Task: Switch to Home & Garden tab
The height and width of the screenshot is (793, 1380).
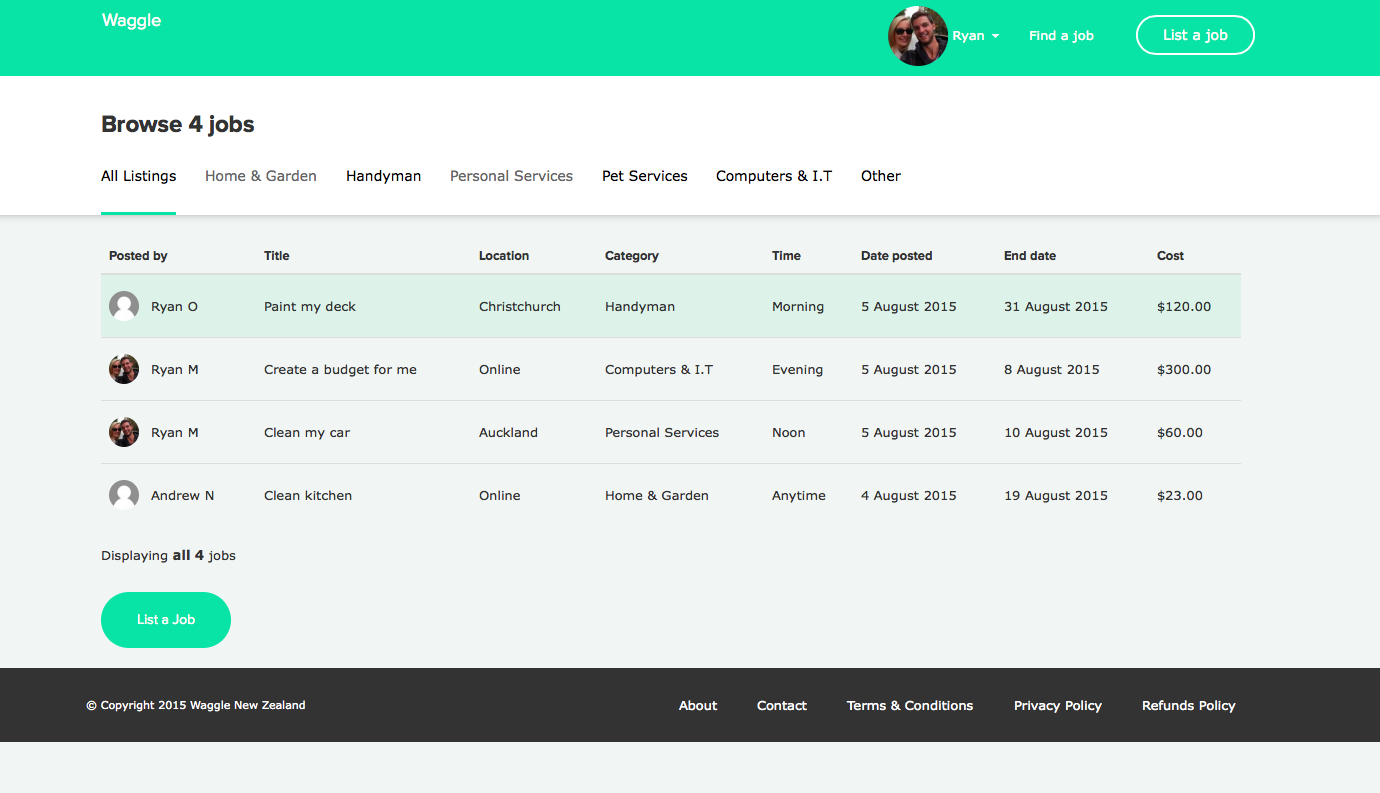Action: (x=260, y=176)
